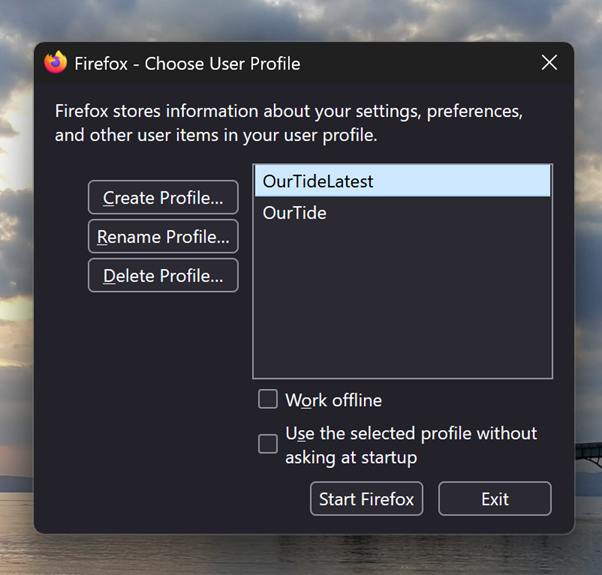Close the Choose User Profile dialog
This screenshot has height=575, width=602.
coord(549,63)
